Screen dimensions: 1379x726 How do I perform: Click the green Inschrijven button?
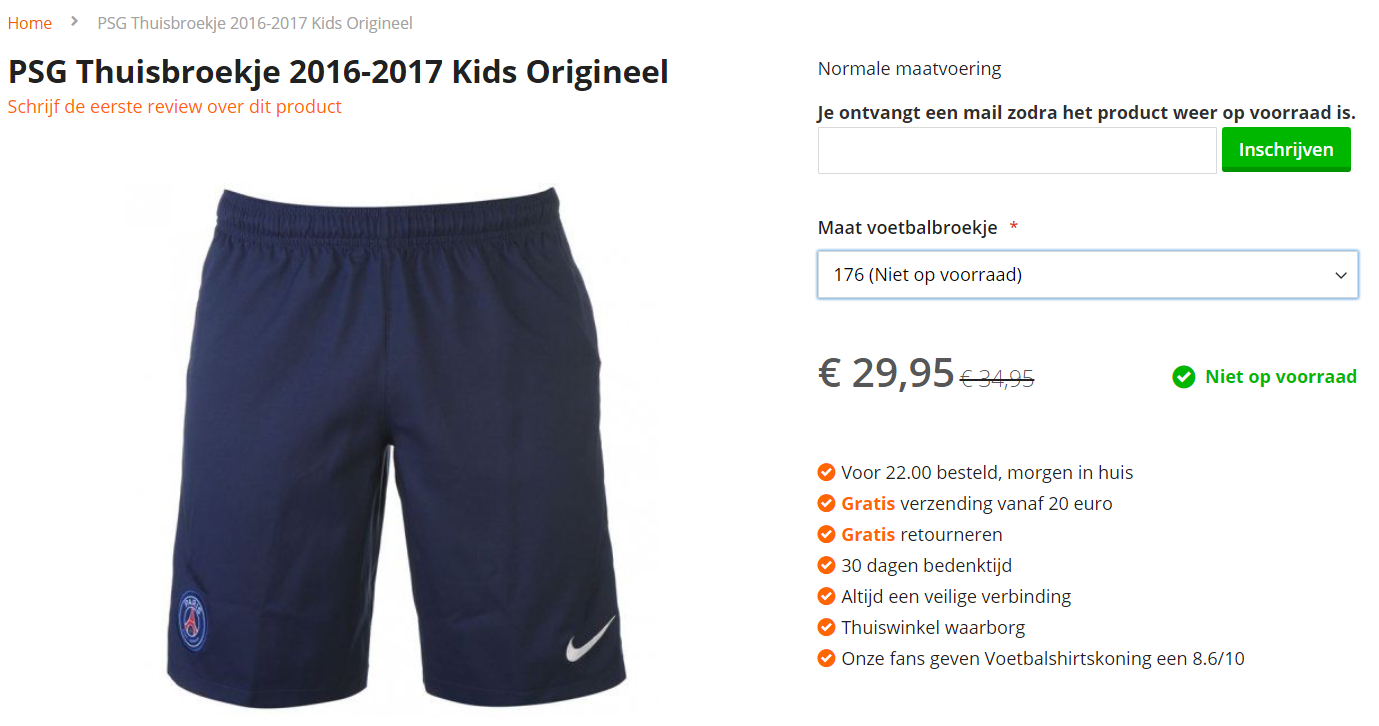coord(1286,149)
